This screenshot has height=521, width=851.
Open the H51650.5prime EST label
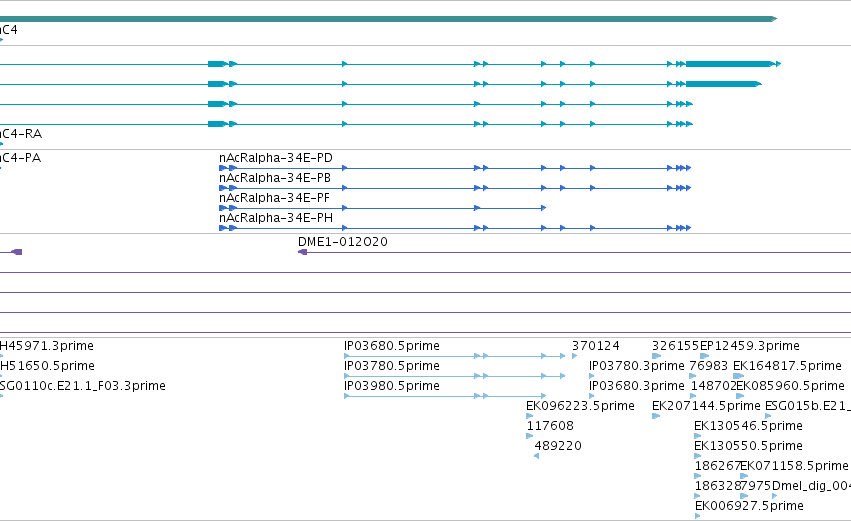[47, 366]
